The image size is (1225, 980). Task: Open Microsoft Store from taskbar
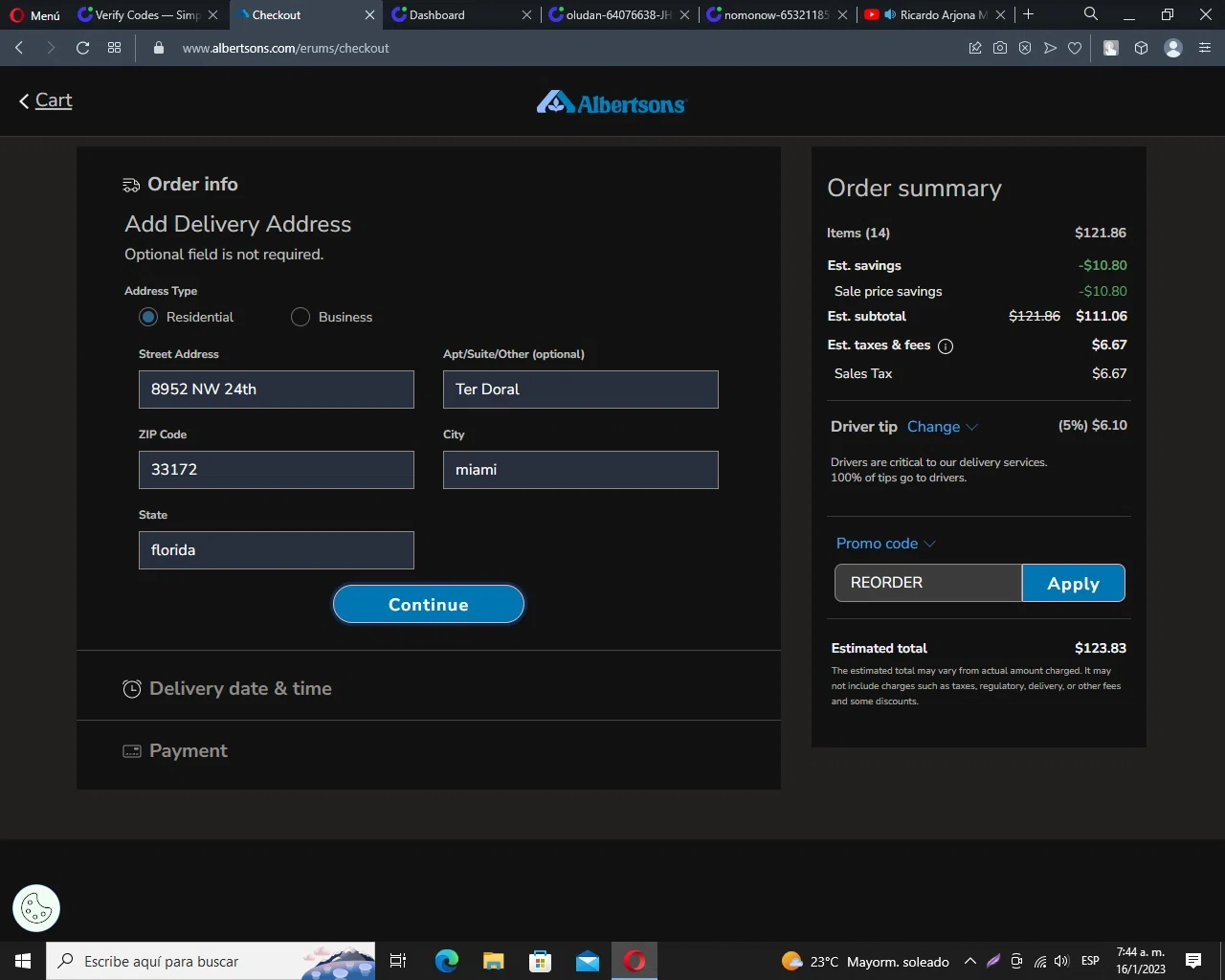(541, 961)
